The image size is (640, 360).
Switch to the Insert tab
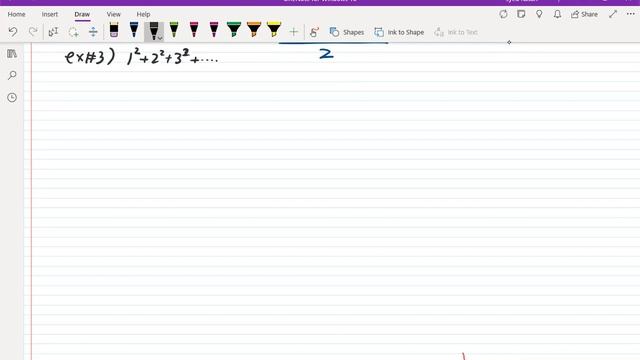(x=50, y=14)
